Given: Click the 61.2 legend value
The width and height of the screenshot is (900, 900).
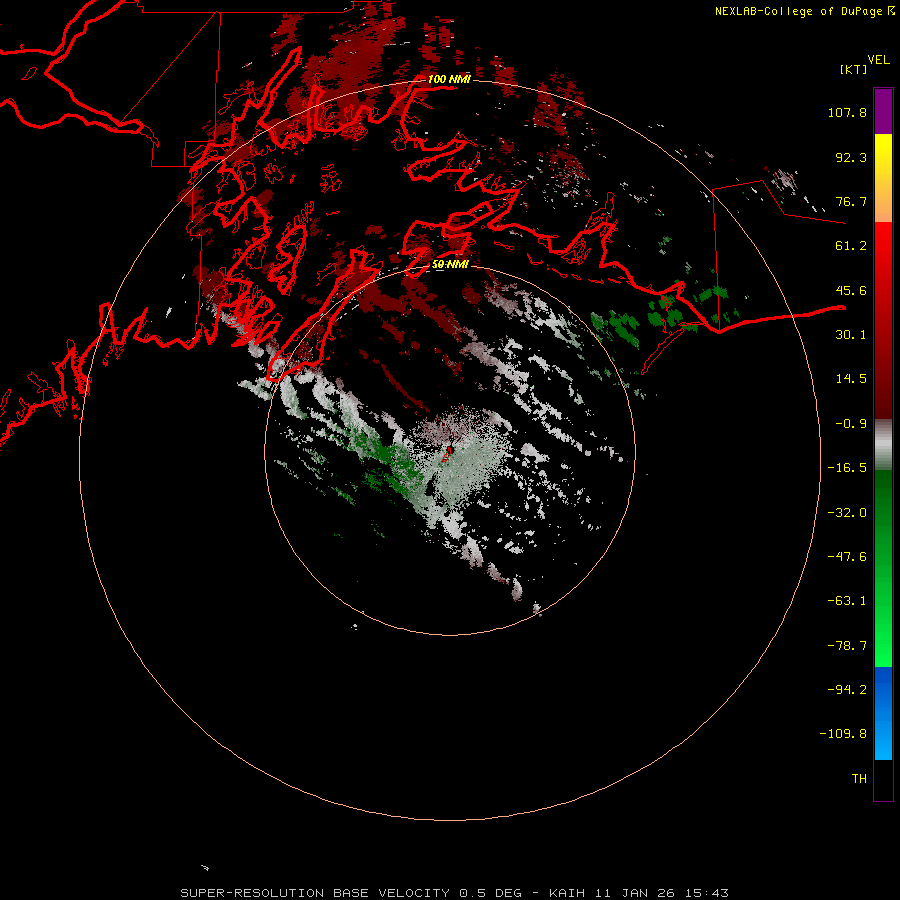Looking at the screenshot, I should (x=851, y=246).
